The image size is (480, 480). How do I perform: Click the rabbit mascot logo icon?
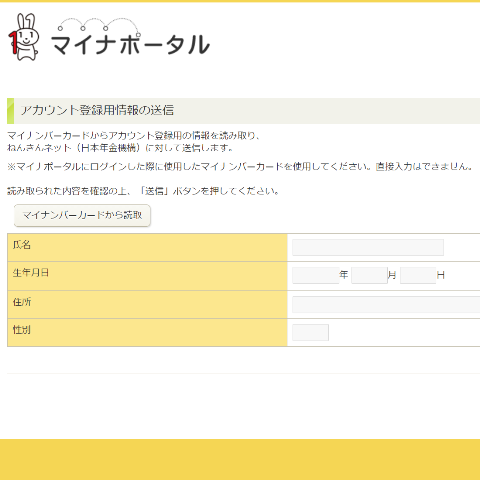click(x=24, y=37)
